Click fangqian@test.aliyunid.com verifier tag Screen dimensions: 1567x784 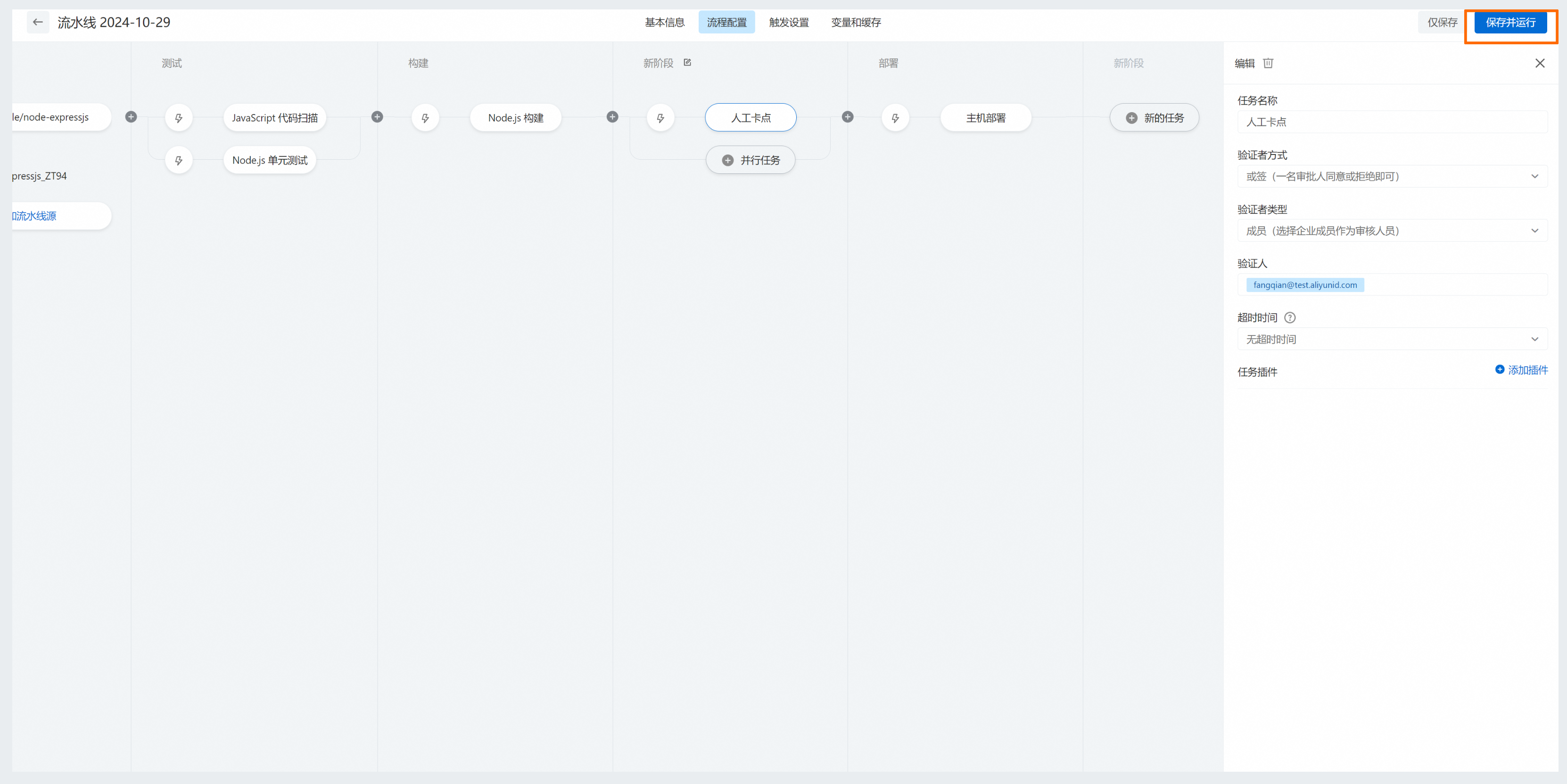(1305, 285)
